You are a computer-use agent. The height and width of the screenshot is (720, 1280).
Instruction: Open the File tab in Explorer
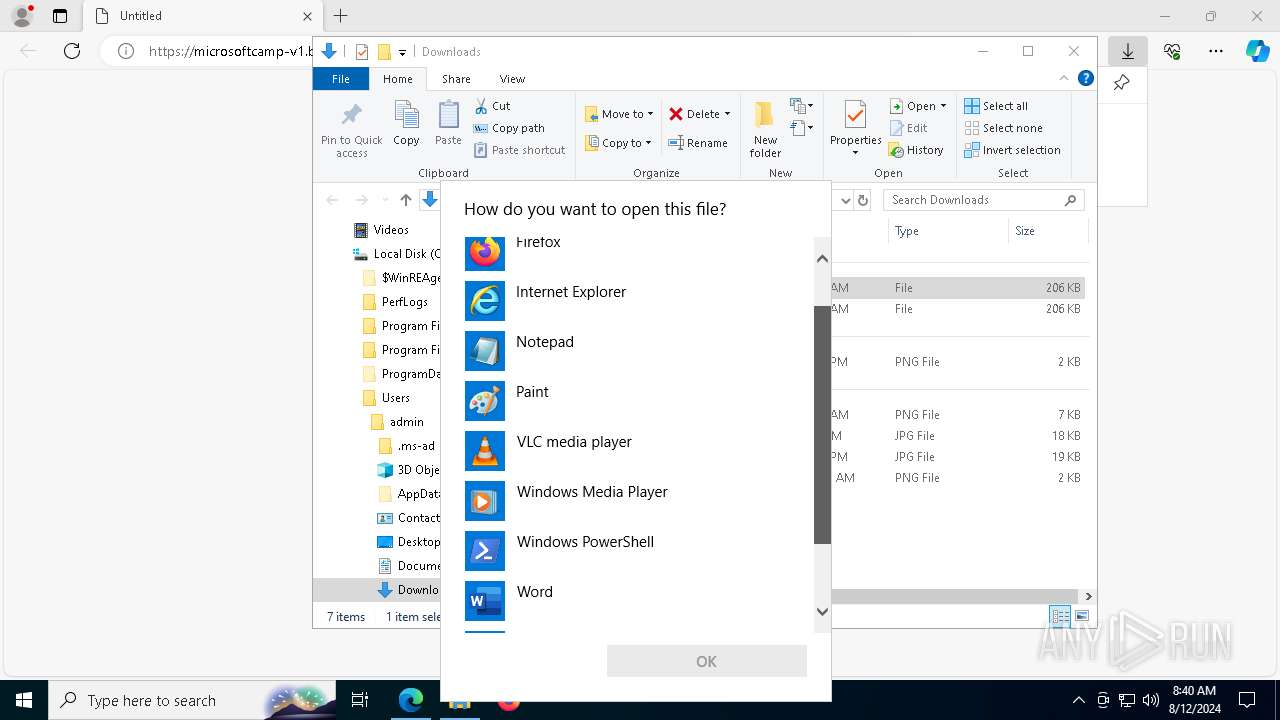tap(341, 78)
